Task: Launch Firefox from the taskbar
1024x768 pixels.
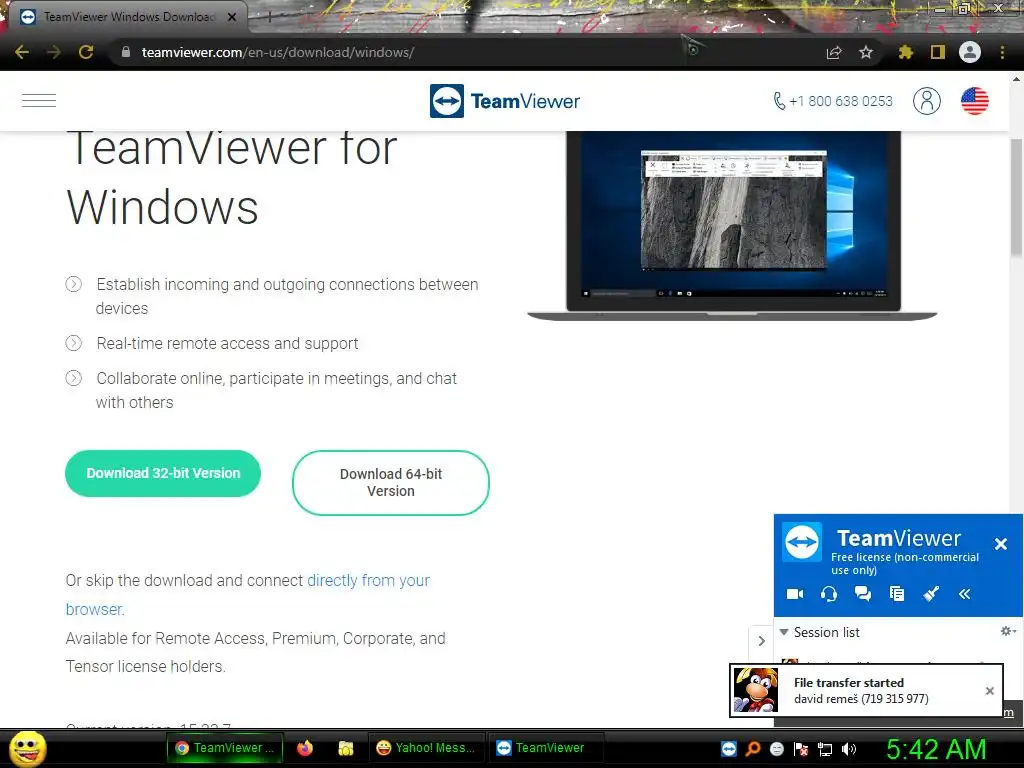Action: [305, 748]
